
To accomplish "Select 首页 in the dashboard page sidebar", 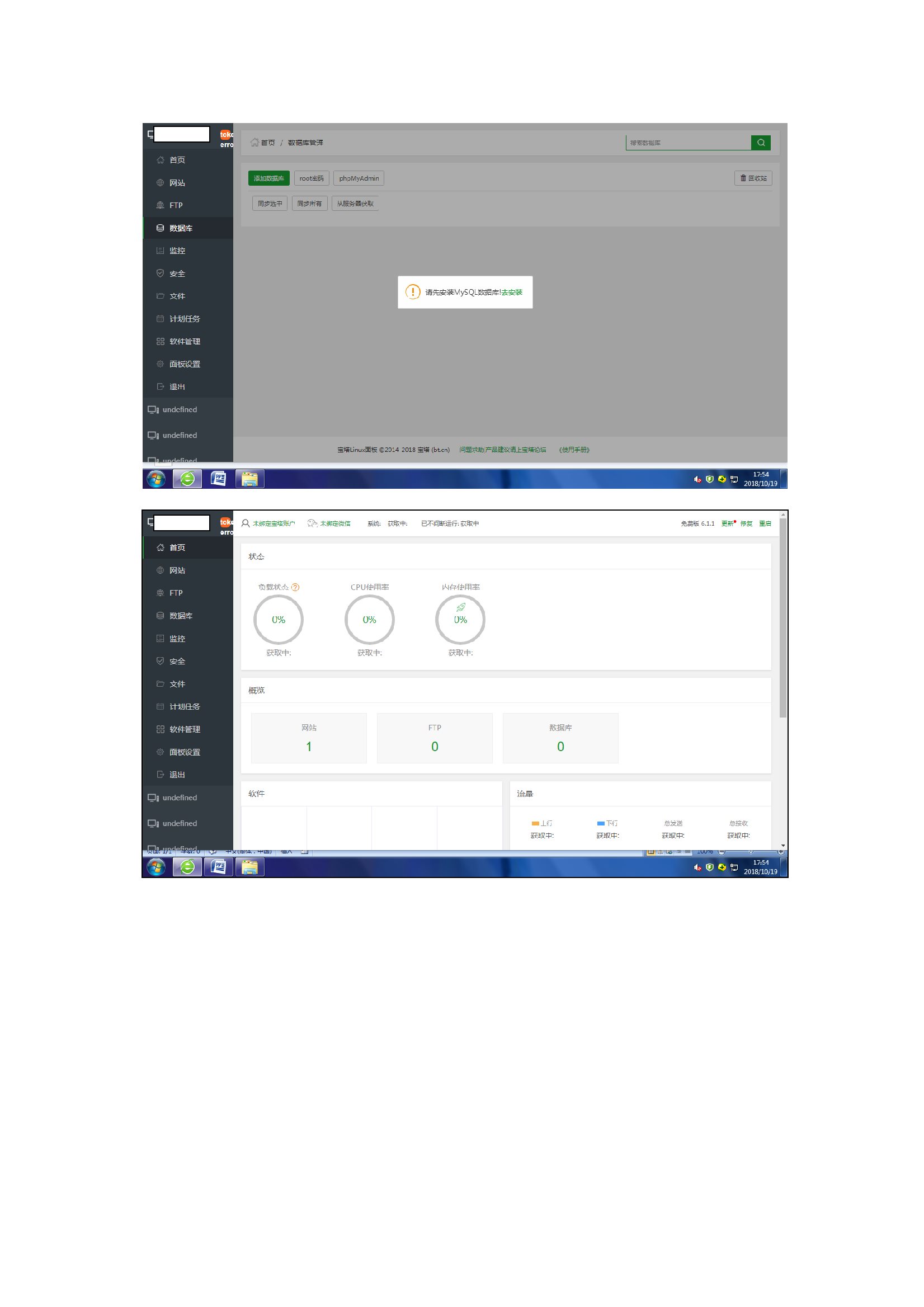I will (x=188, y=547).
